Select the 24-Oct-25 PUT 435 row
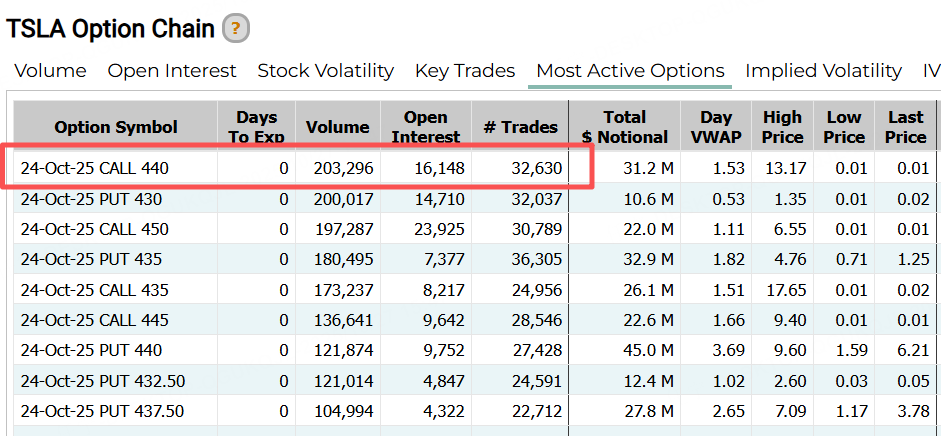 [91, 260]
